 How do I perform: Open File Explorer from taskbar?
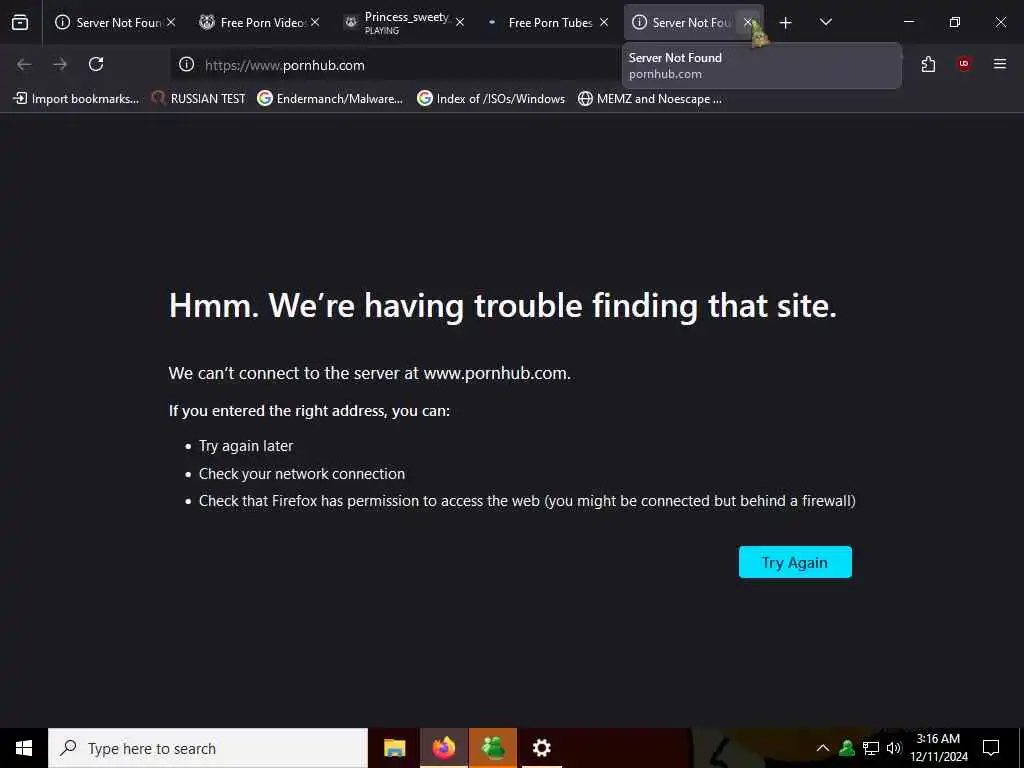click(394, 748)
